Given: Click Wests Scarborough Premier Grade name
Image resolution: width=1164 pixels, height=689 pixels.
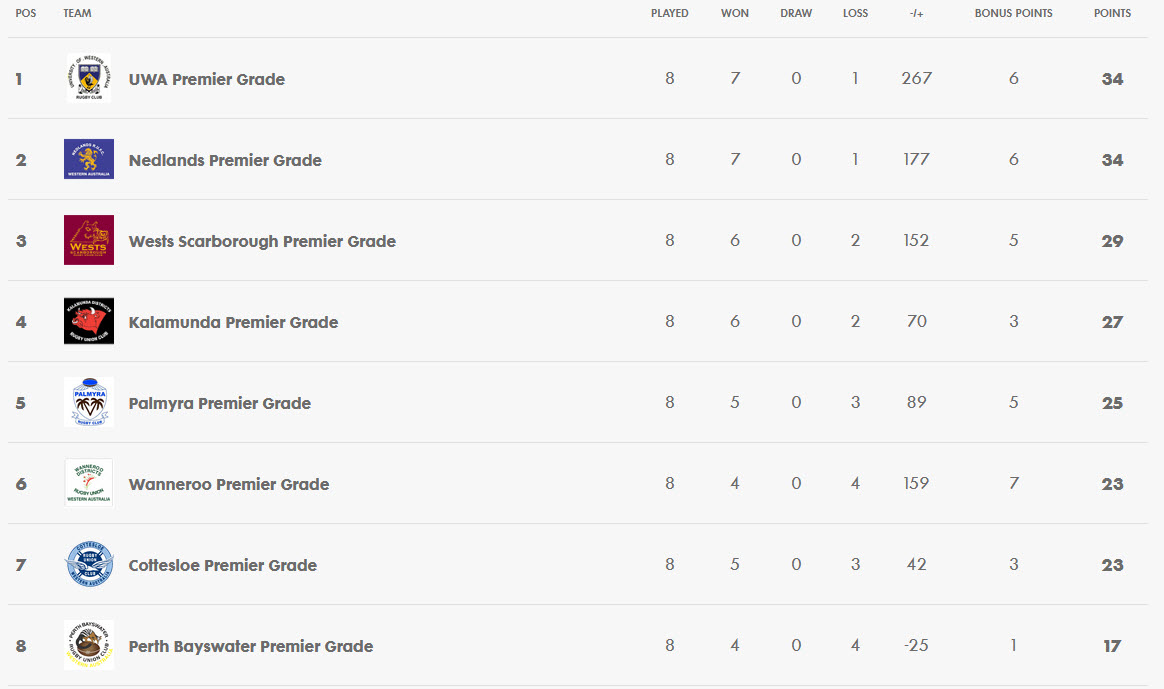Looking at the screenshot, I should 262,241.
